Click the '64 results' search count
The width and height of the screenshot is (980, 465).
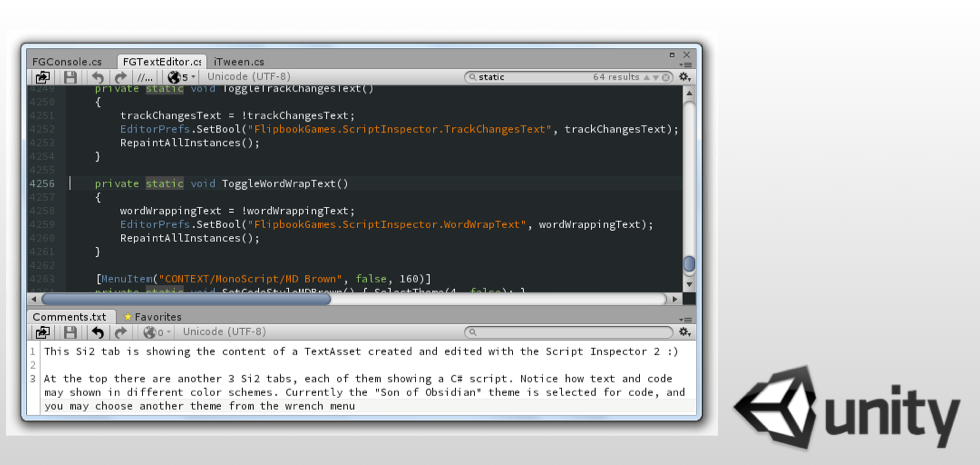tap(616, 77)
